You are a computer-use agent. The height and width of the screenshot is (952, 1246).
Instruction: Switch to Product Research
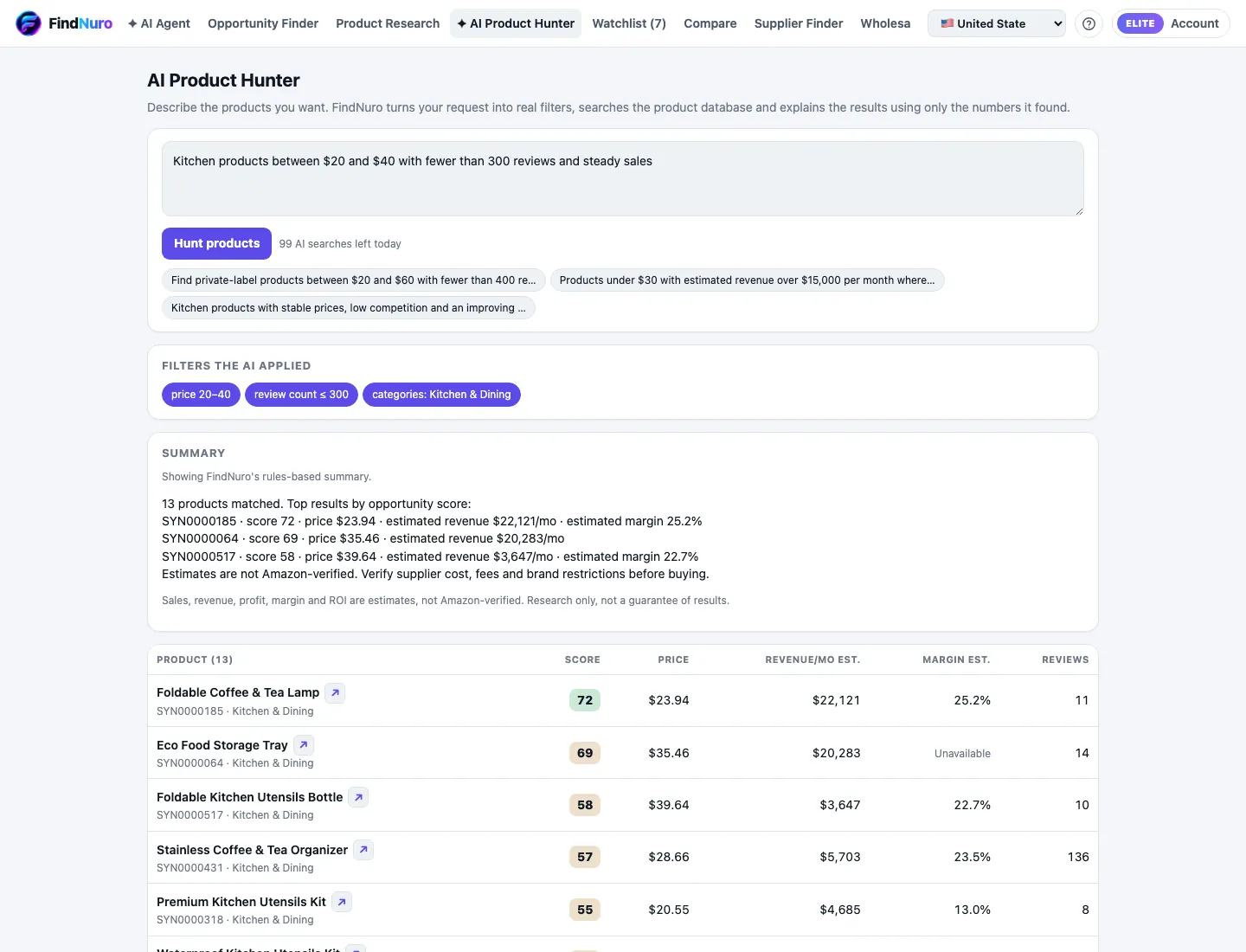pyautogui.click(x=388, y=23)
